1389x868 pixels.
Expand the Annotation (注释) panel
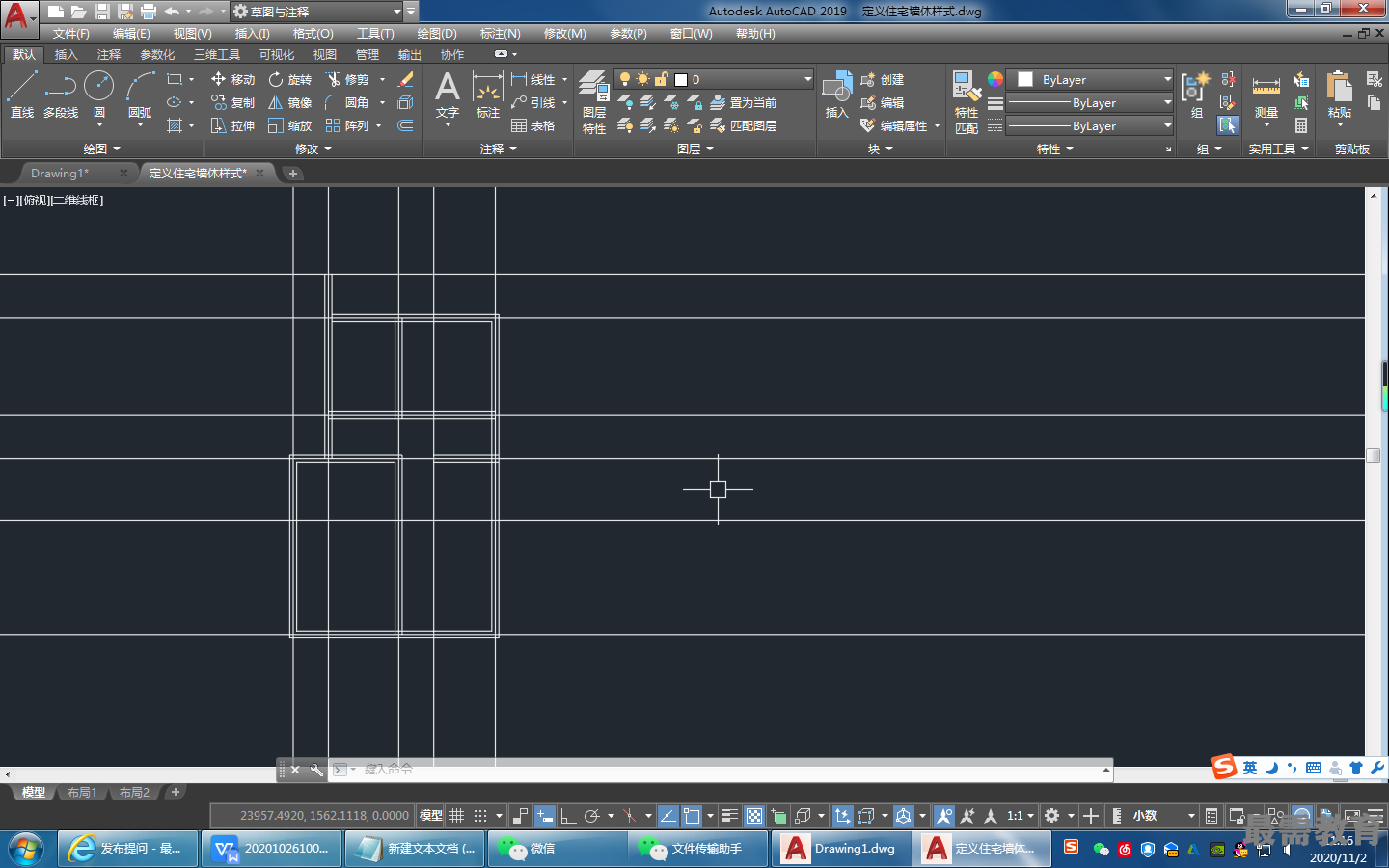[499, 149]
